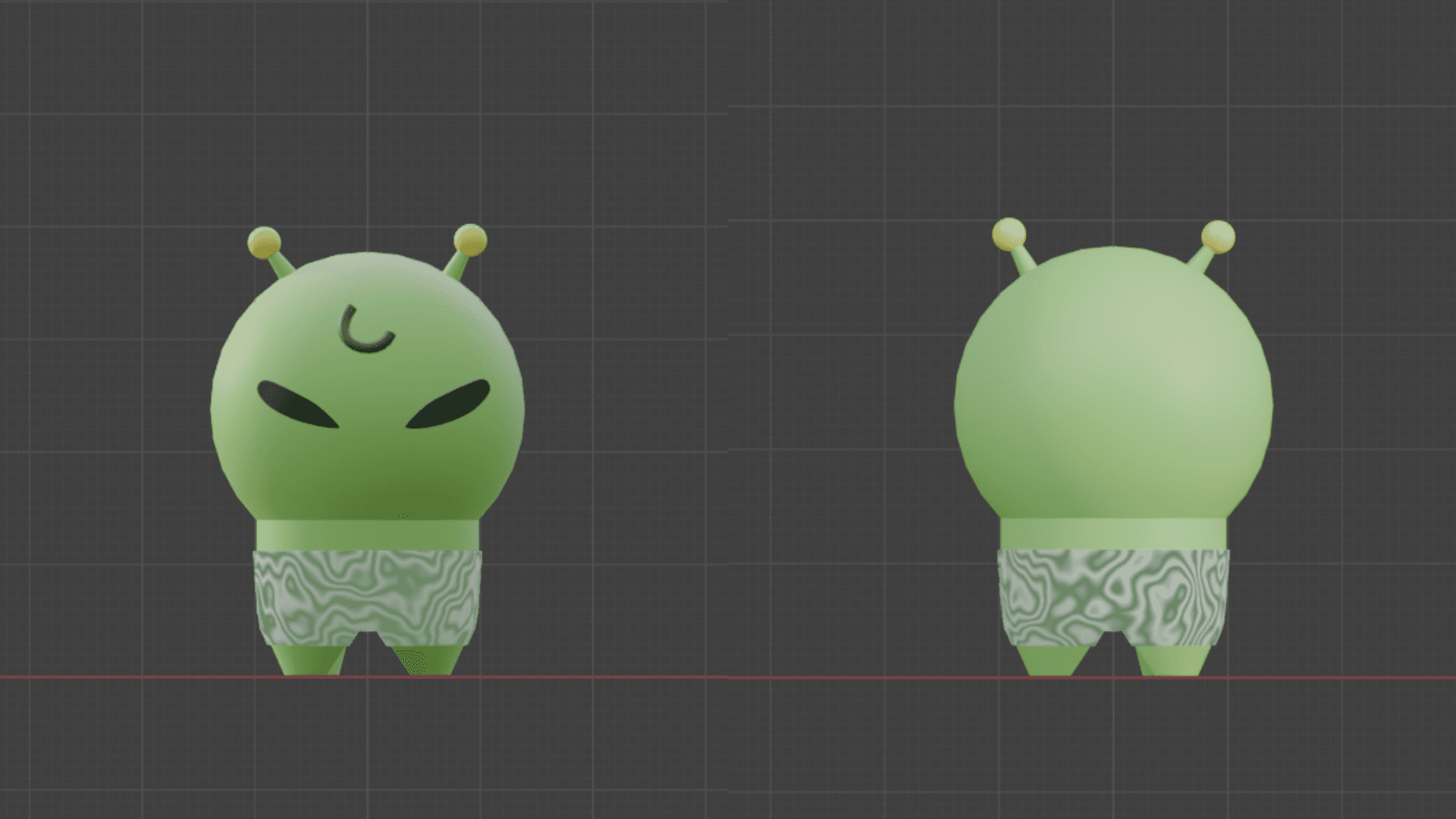This screenshot has height=819, width=1456.
Task: Click the front-view alien's right antenna stalk
Action: (x=456, y=265)
